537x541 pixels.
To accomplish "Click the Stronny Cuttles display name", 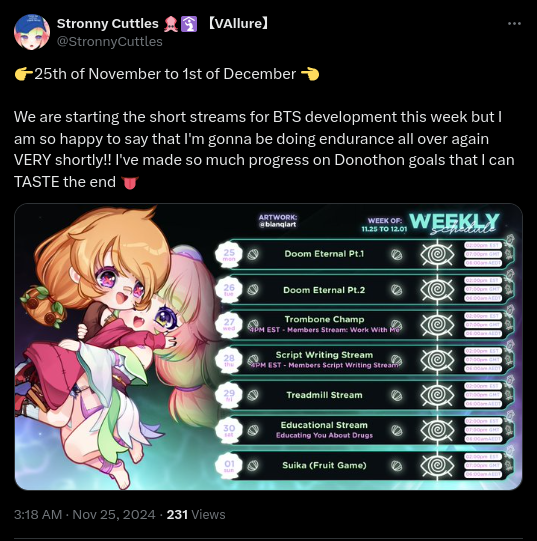I will 108,23.
